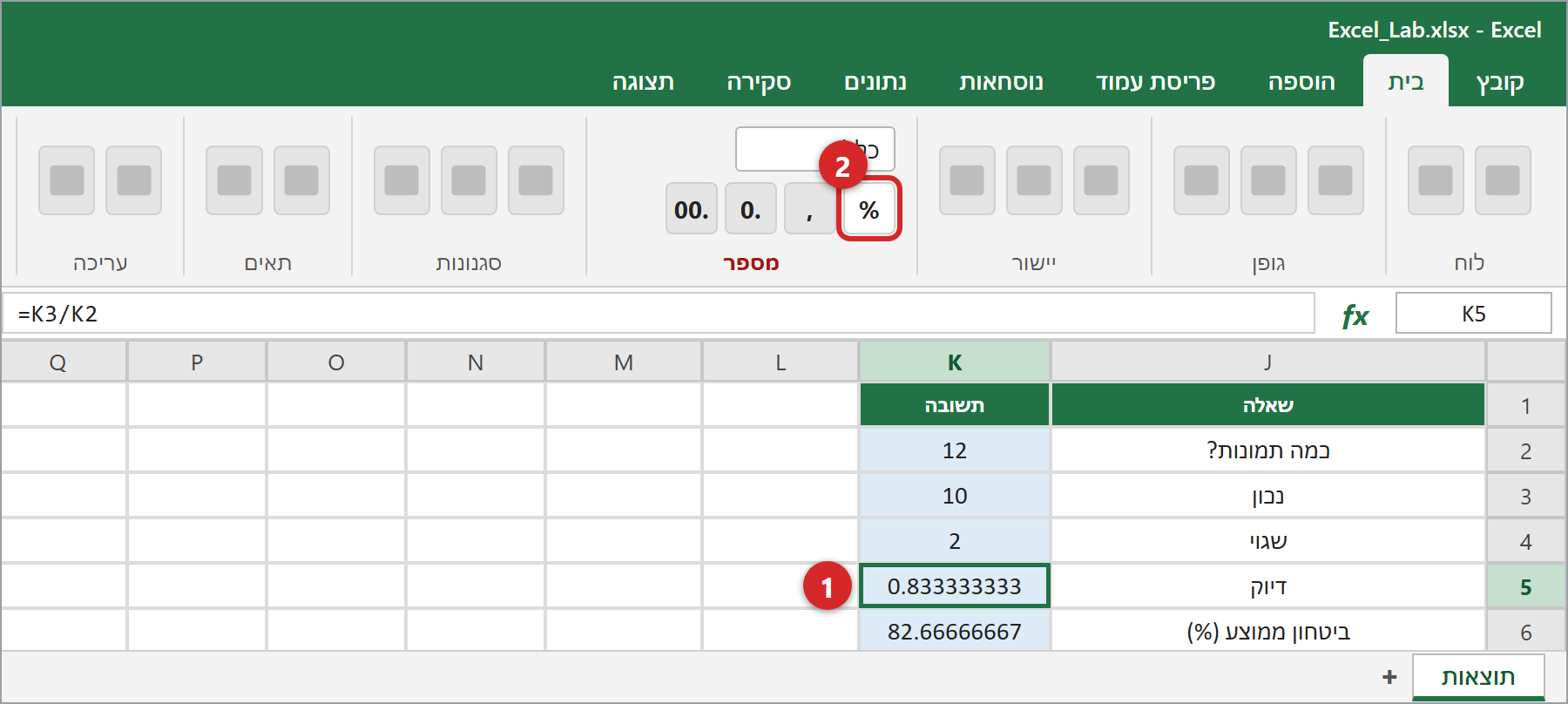
Task: Select row 3 by its header
Action: (1526, 496)
